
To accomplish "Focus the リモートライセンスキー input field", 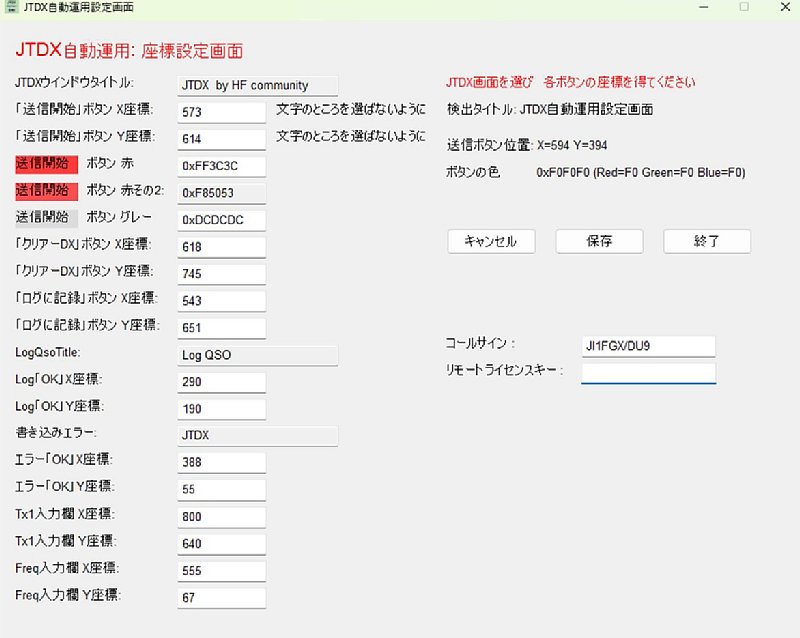I will pos(648,372).
